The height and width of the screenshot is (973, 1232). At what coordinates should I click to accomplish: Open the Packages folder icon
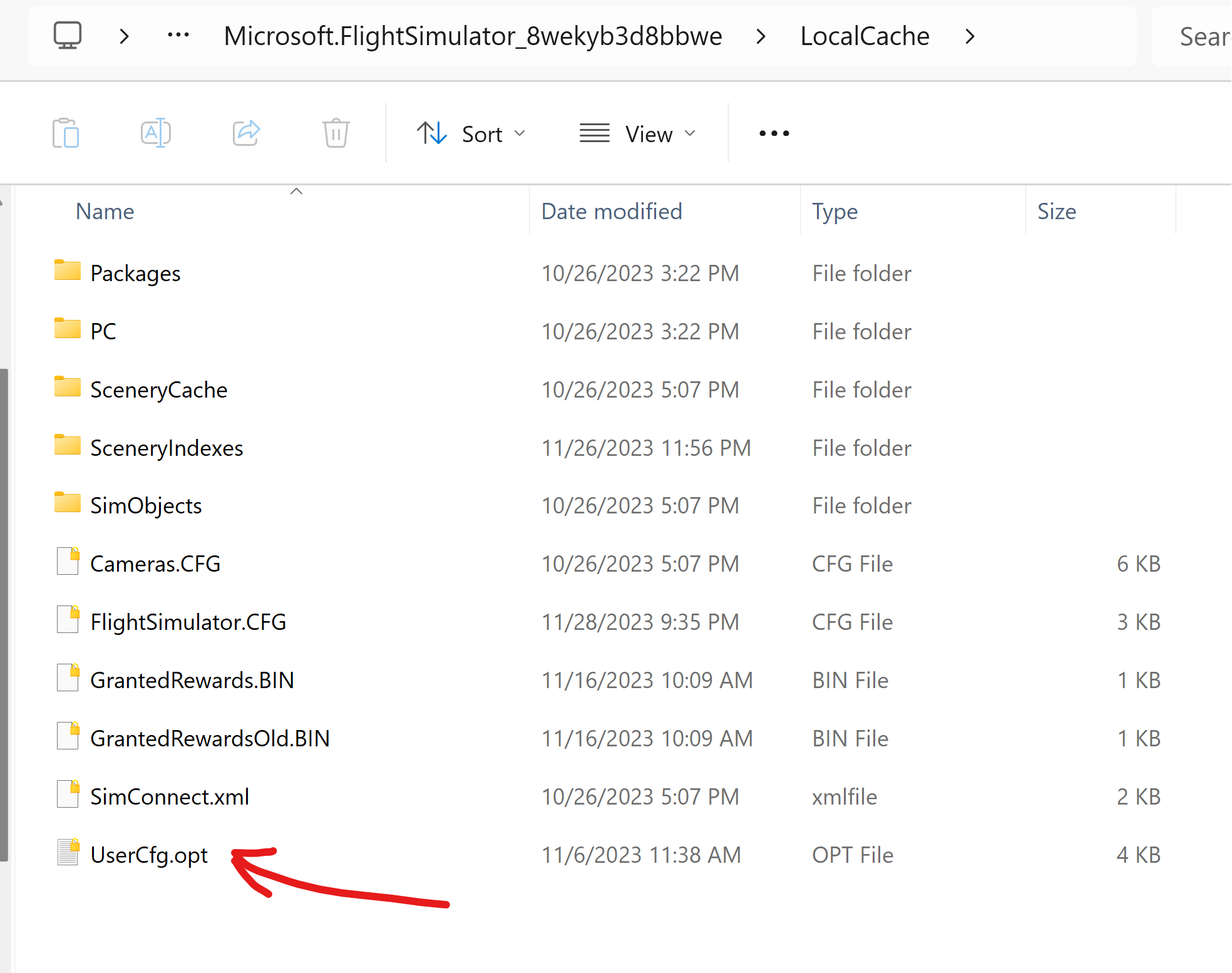click(66, 271)
